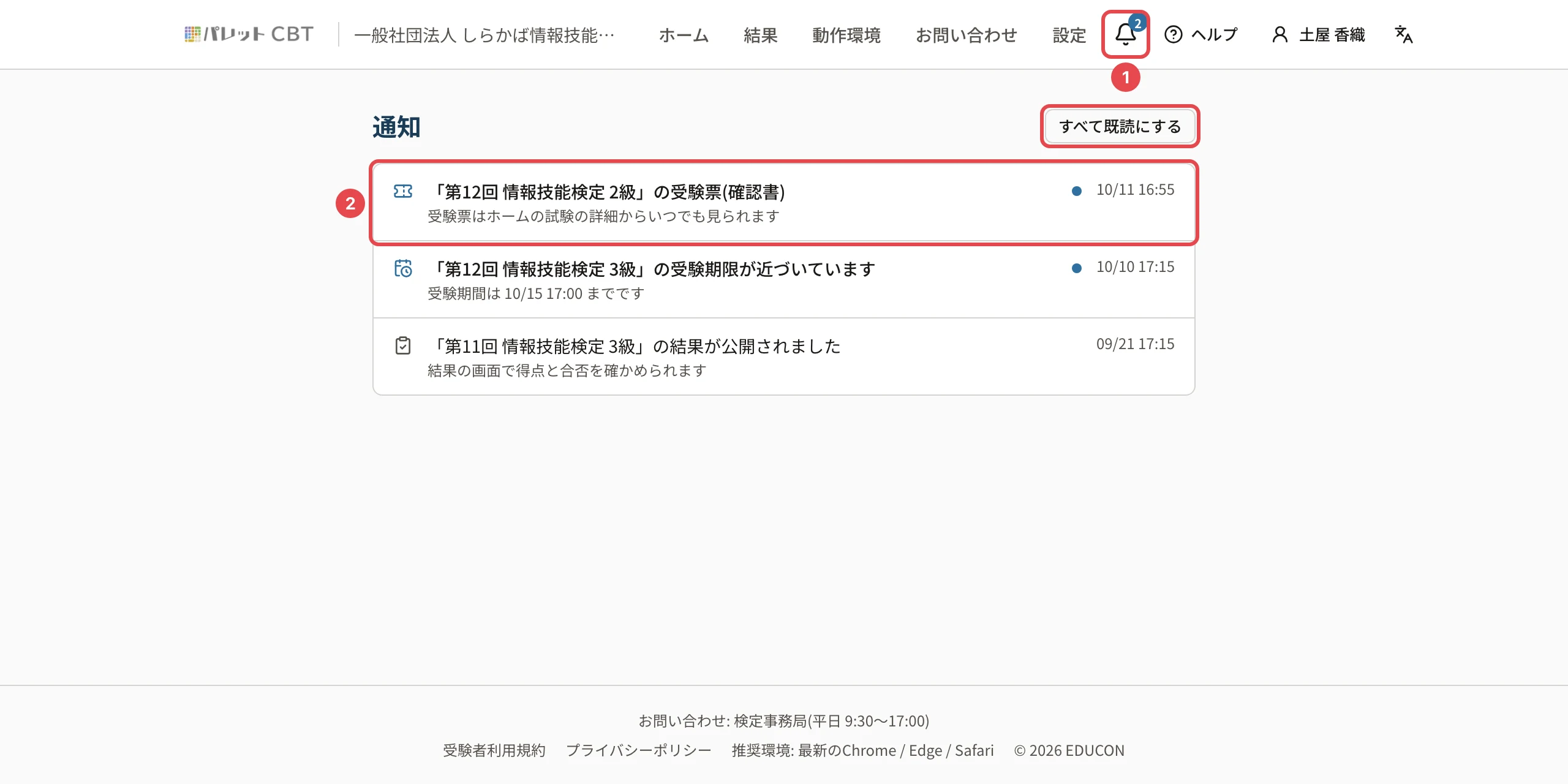Click the calendar clock icon of 受験期限 notification
This screenshot has height=784, width=1568.
(403, 268)
